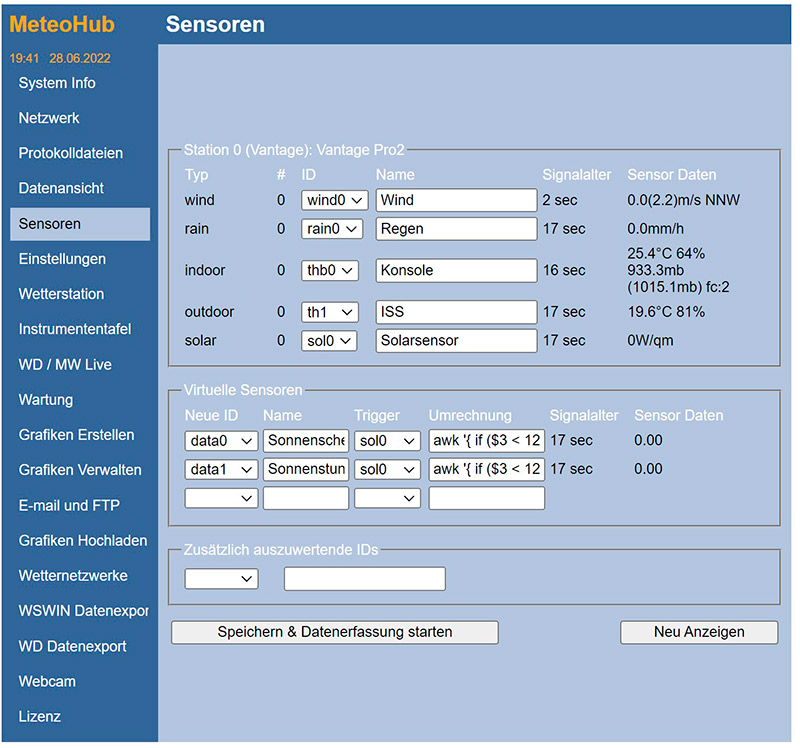The height and width of the screenshot is (748, 800).
Task: Open the sol0 ID dropdown in solar row
Action: (x=329, y=341)
